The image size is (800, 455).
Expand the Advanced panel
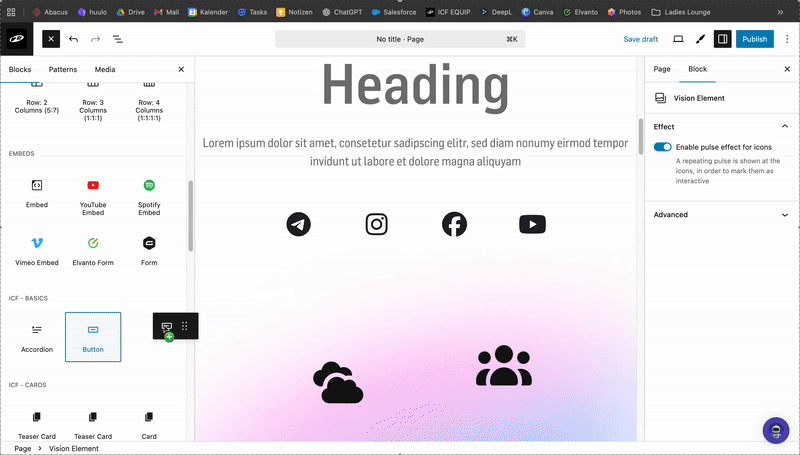tap(721, 215)
